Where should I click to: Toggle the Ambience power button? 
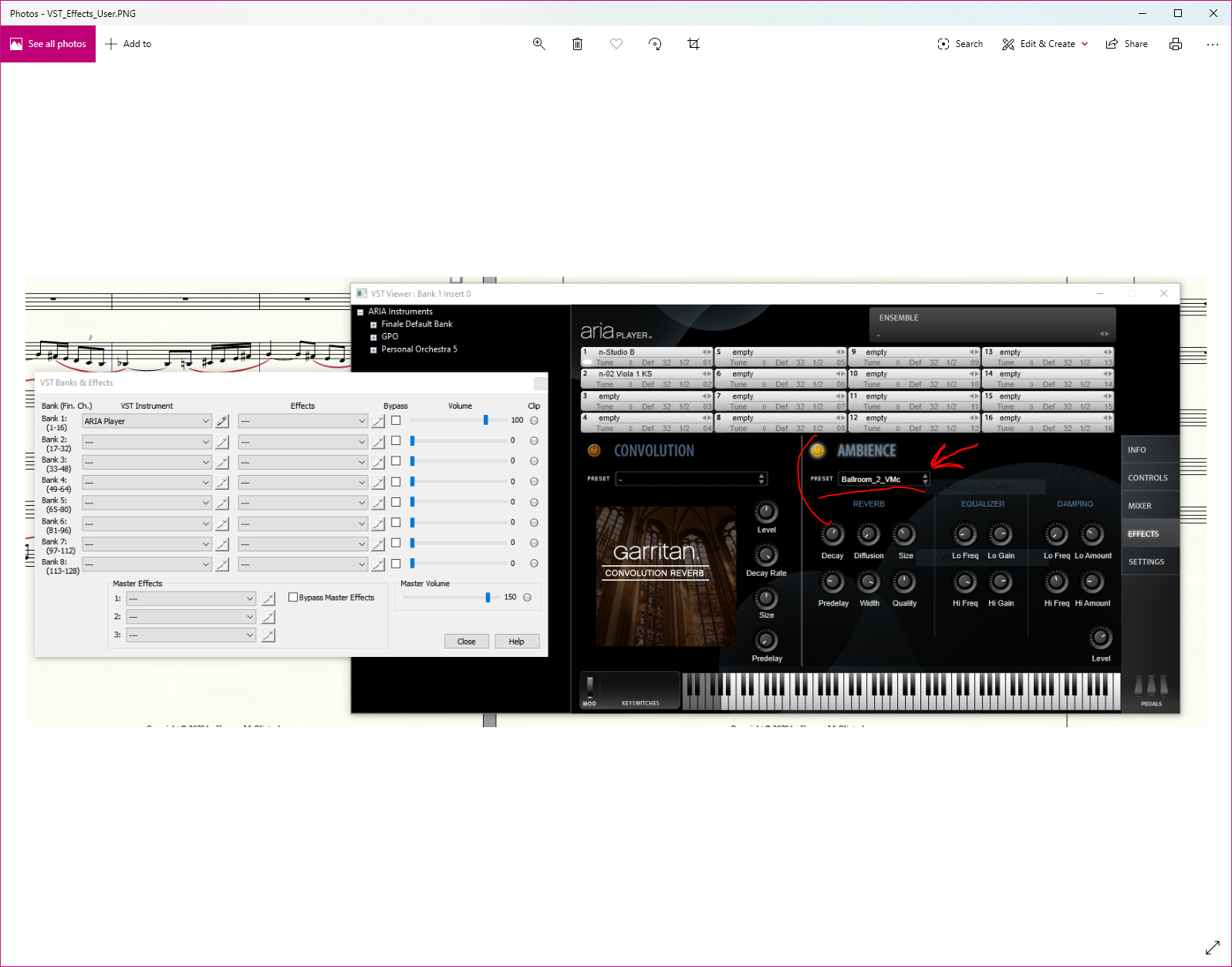[x=818, y=450]
